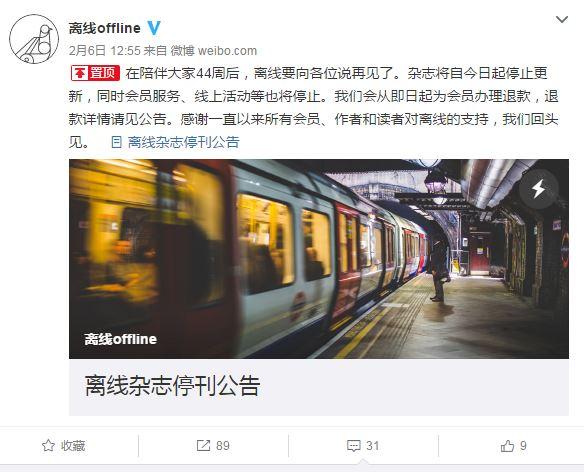Viewport: 584px width, 472px height.
Task: Click the comment bubble icon
Action: point(353,446)
